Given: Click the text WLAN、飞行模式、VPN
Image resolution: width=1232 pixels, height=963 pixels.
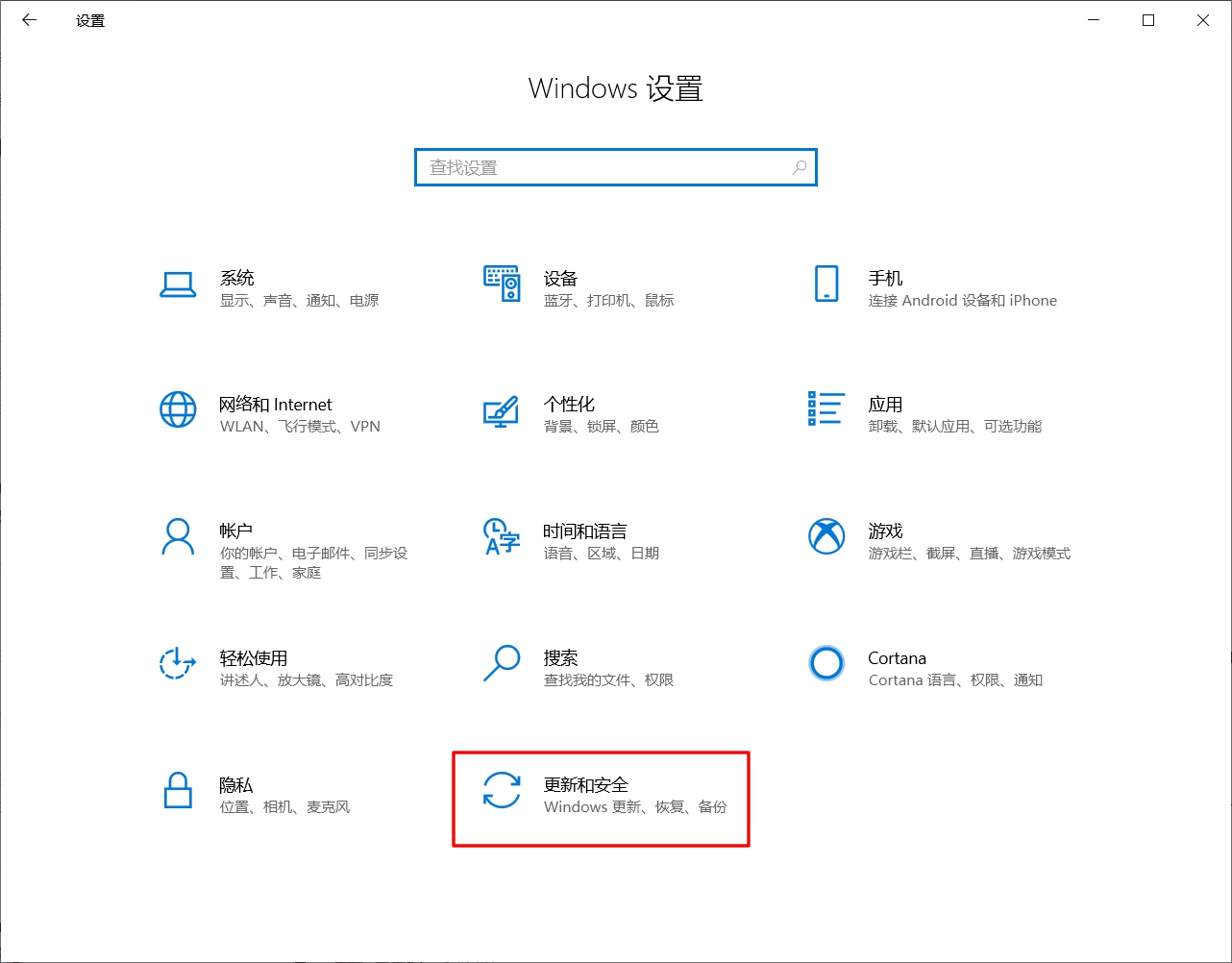Looking at the screenshot, I should (300, 427).
